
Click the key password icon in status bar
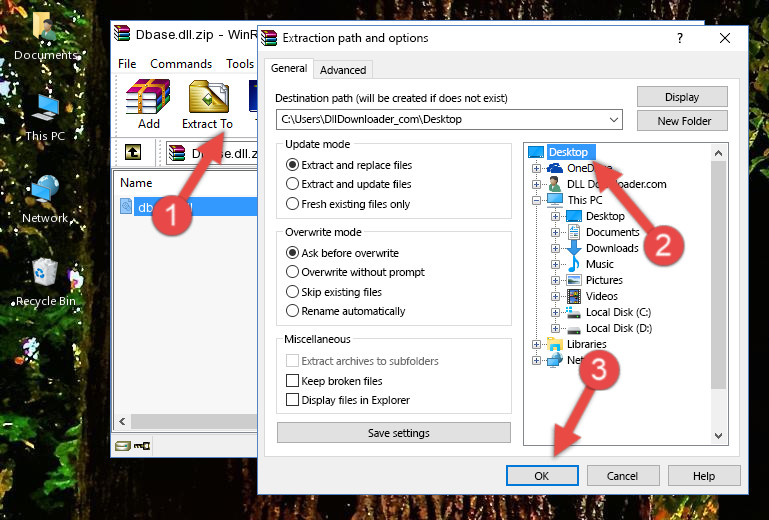coord(142,445)
